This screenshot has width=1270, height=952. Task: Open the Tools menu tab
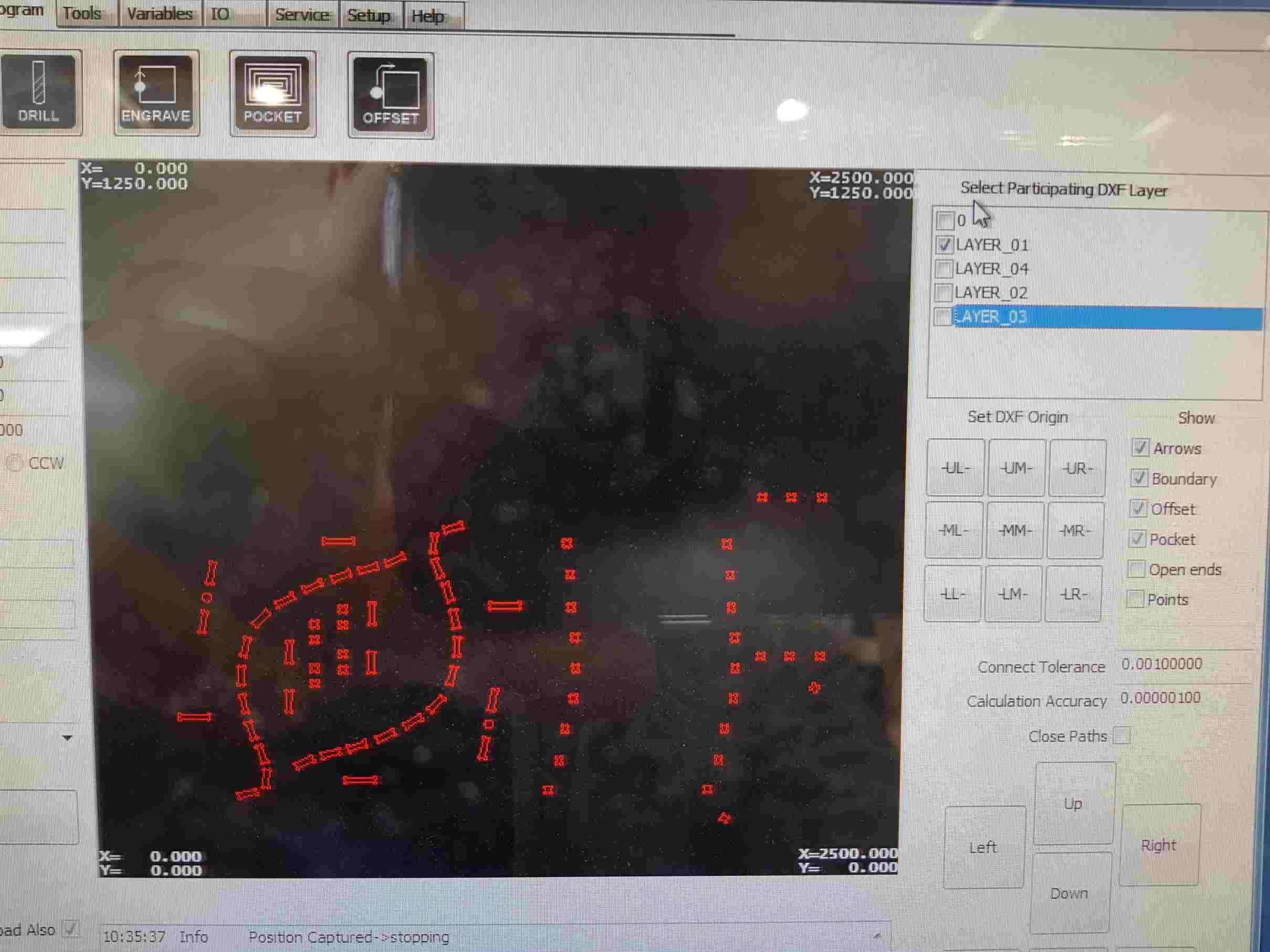82,13
